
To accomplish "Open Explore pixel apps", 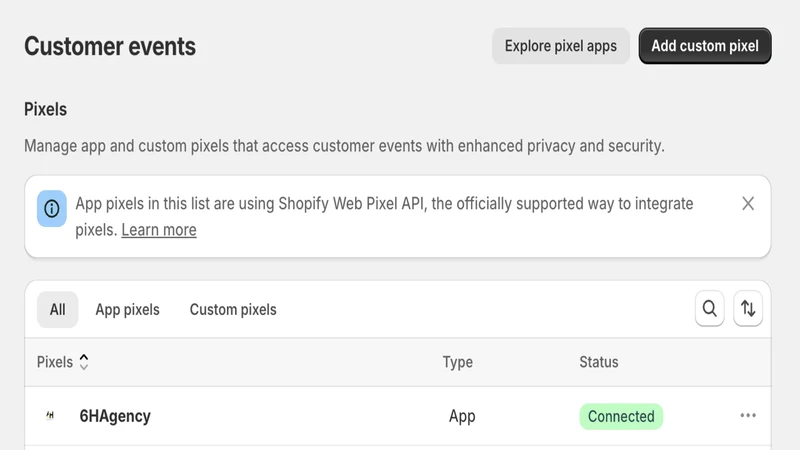I will [561, 46].
